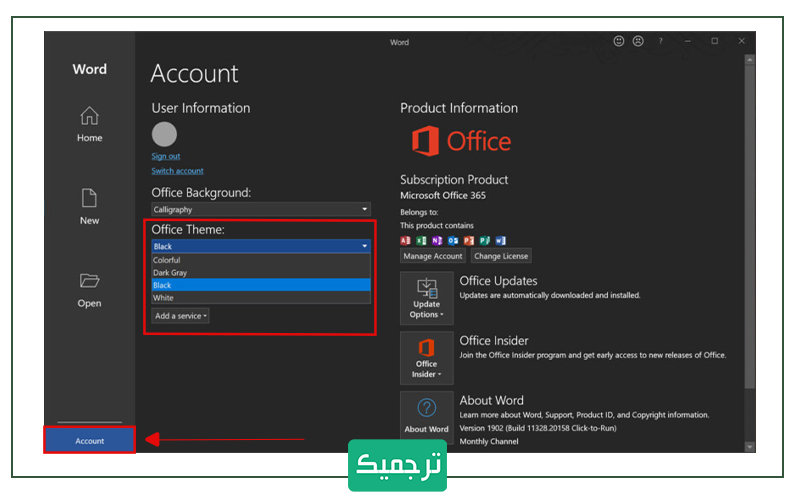Click the vertical scrollbar thumb

pyautogui.click(x=749, y=226)
